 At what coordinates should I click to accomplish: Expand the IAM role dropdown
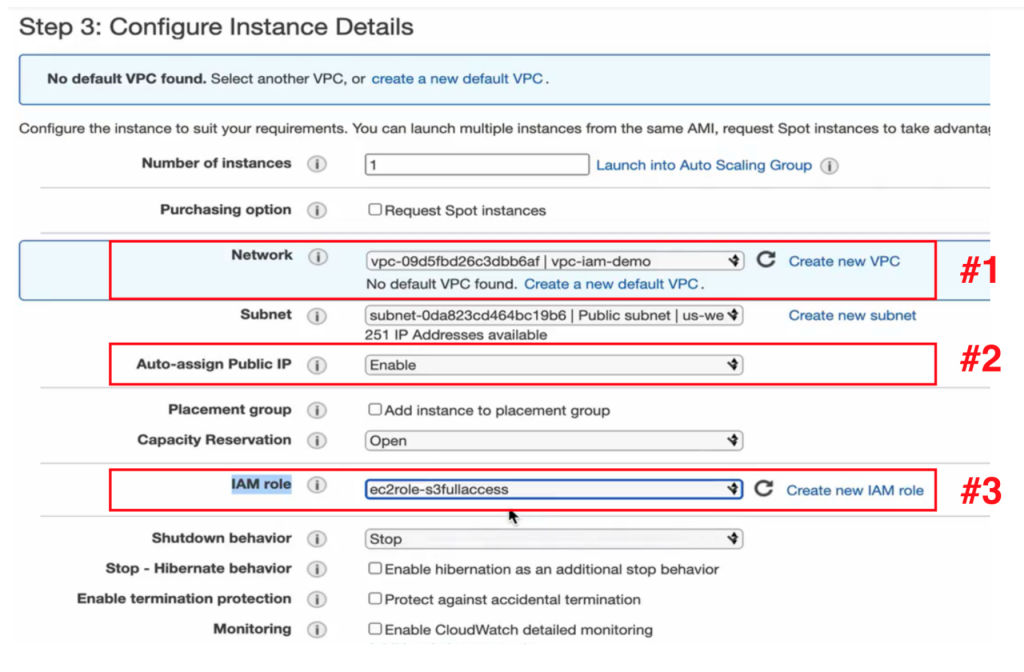pyautogui.click(x=554, y=489)
